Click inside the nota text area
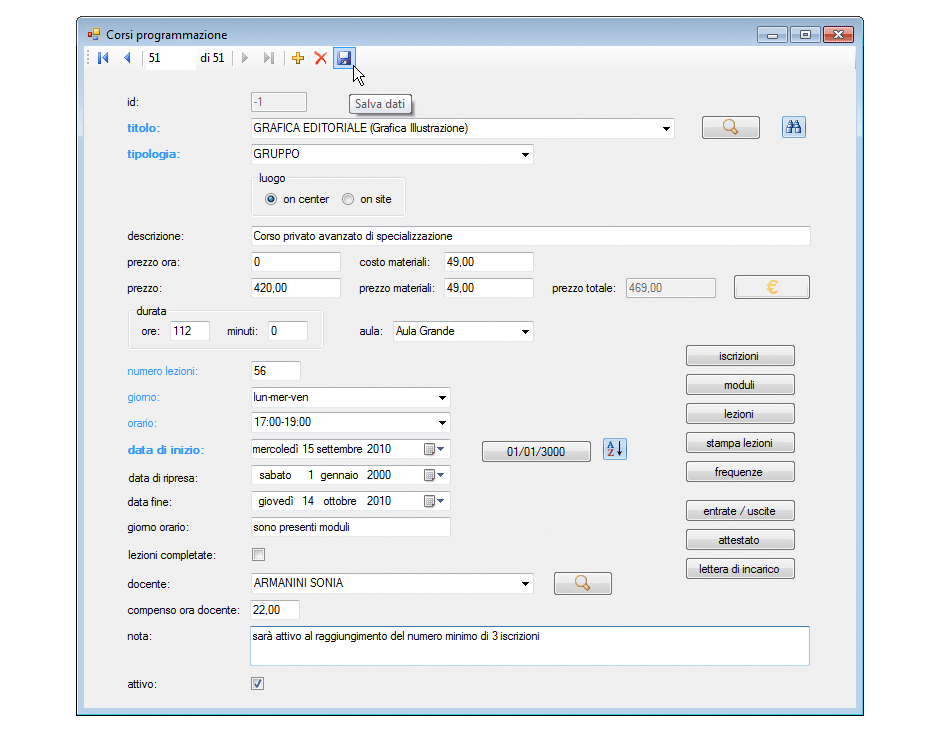This screenshot has width=940, height=732. (x=530, y=646)
